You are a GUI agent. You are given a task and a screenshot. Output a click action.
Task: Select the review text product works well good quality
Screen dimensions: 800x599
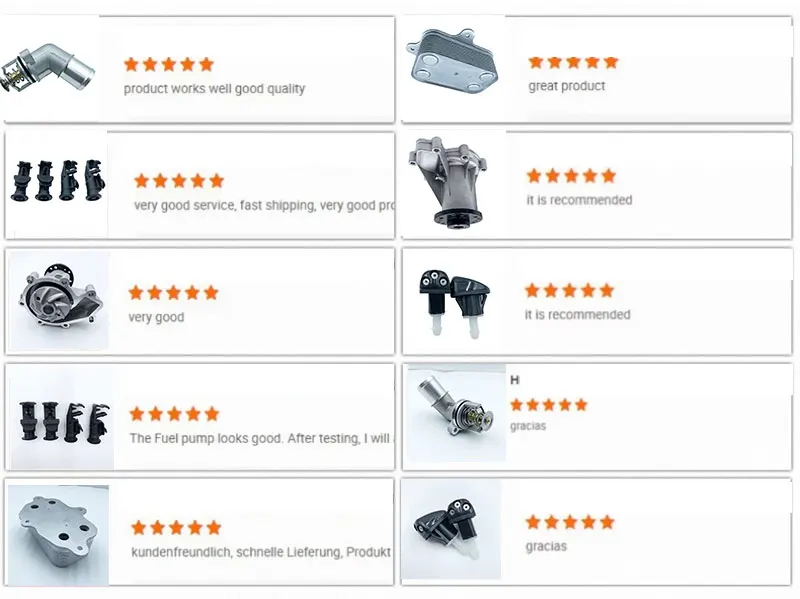click(x=214, y=89)
